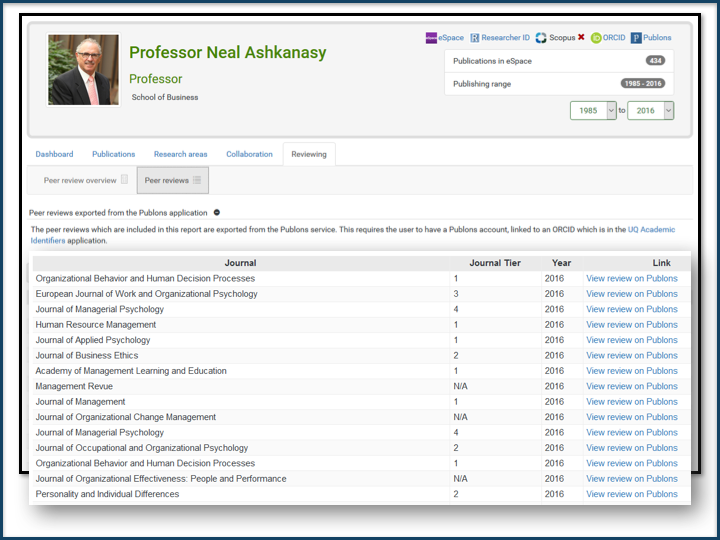Click the Scopus logo icon
The image size is (720, 540).
click(541, 38)
